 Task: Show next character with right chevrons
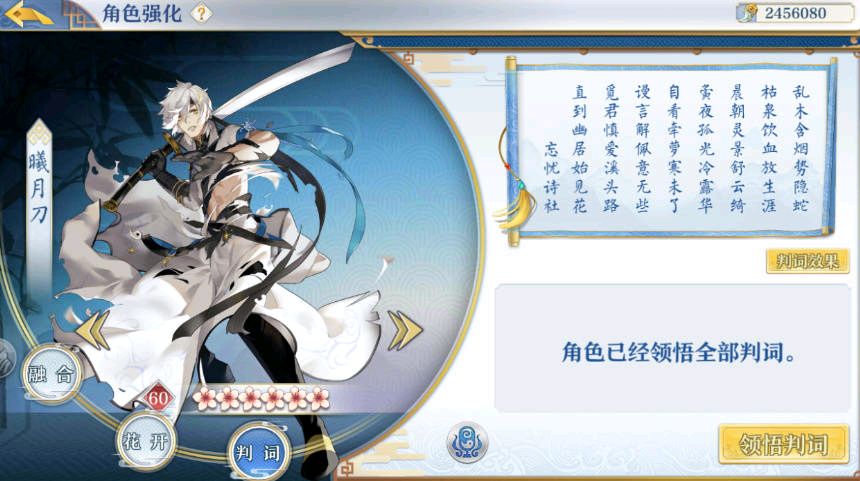(x=405, y=331)
